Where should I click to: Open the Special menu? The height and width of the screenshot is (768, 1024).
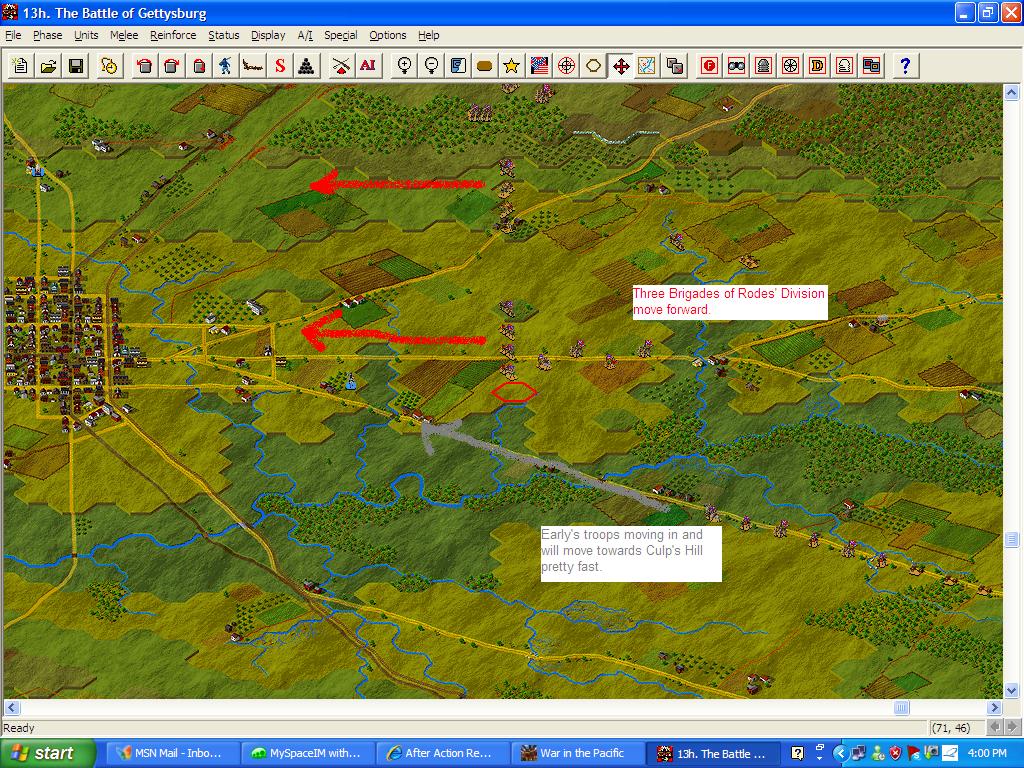tap(341, 35)
